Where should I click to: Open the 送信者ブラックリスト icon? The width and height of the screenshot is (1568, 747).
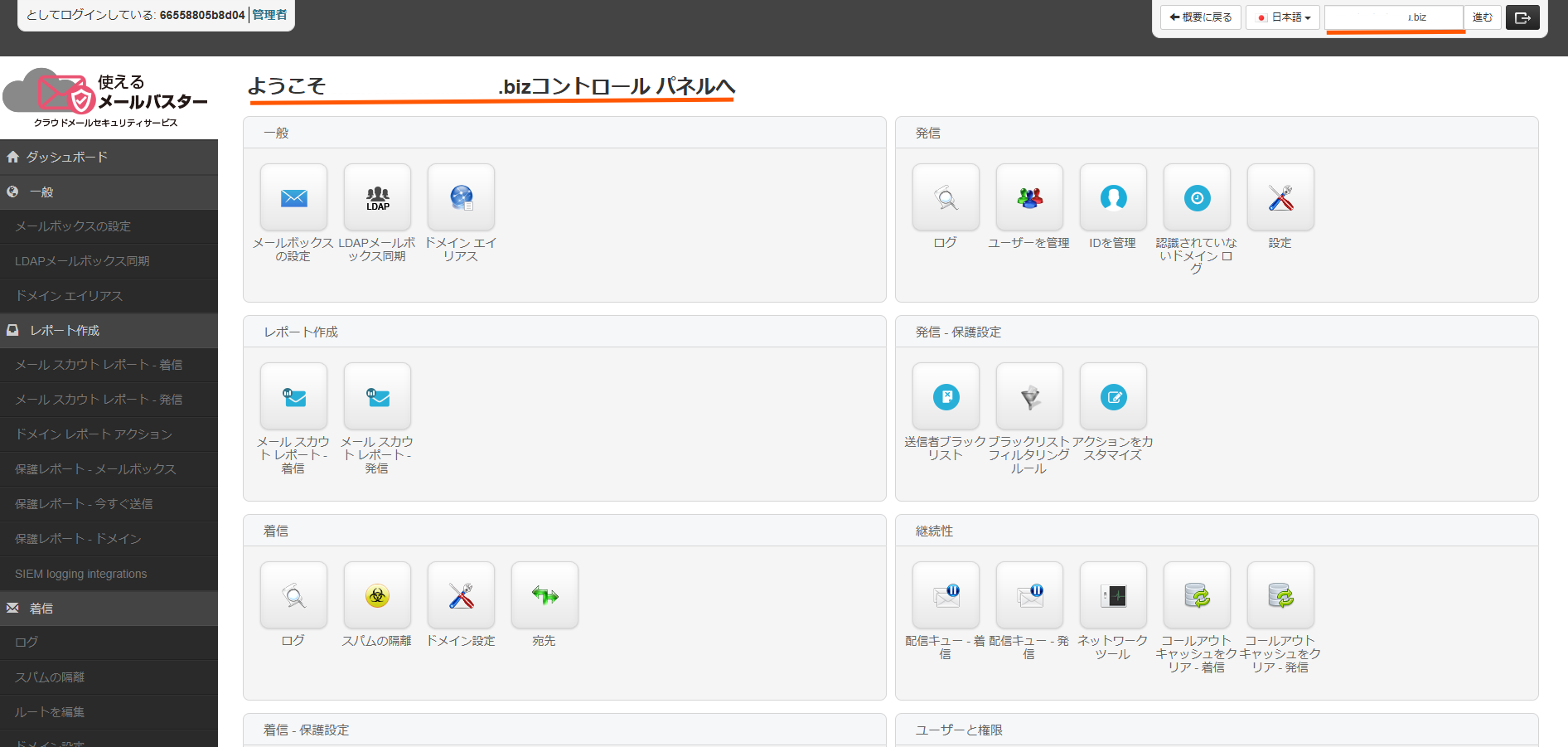(x=946, y=396)
